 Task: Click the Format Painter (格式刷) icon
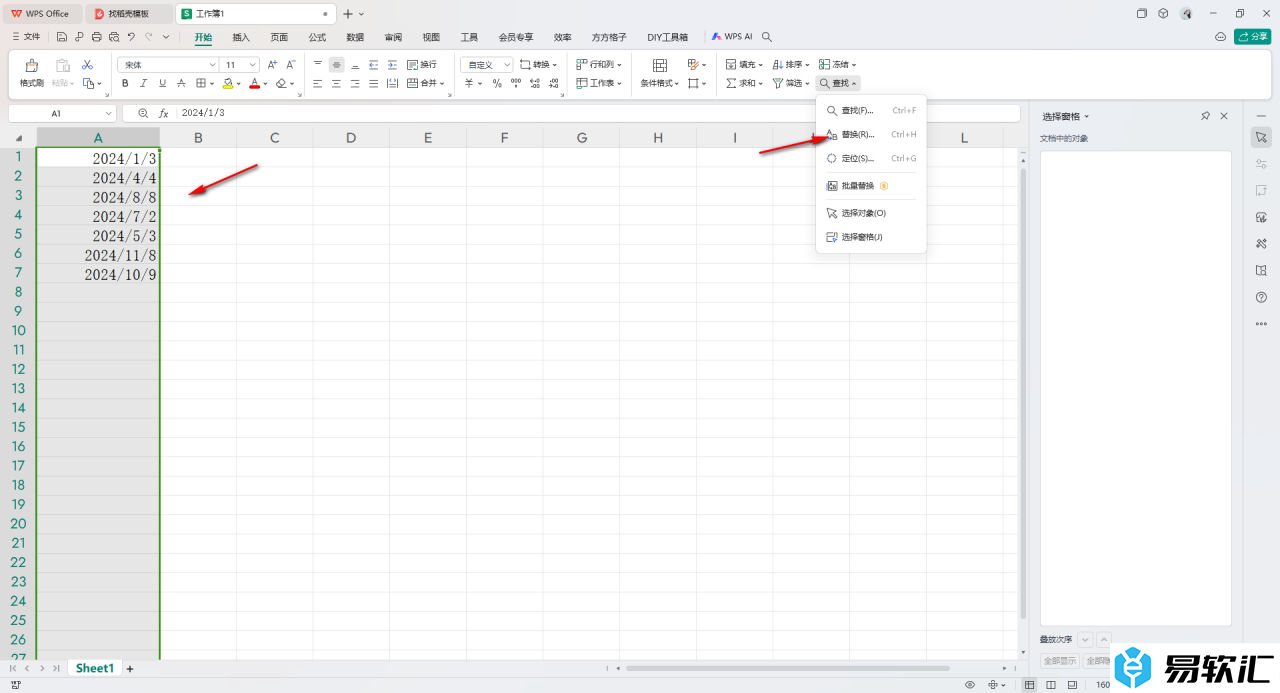(31, 66)
